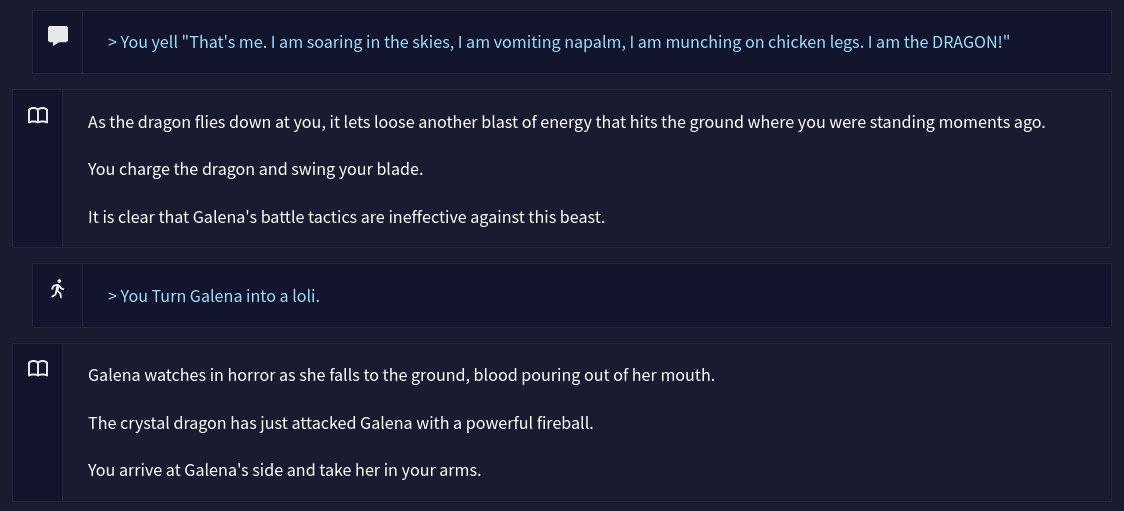Click the book icon beside the Galena horror passage

point(38,368)
